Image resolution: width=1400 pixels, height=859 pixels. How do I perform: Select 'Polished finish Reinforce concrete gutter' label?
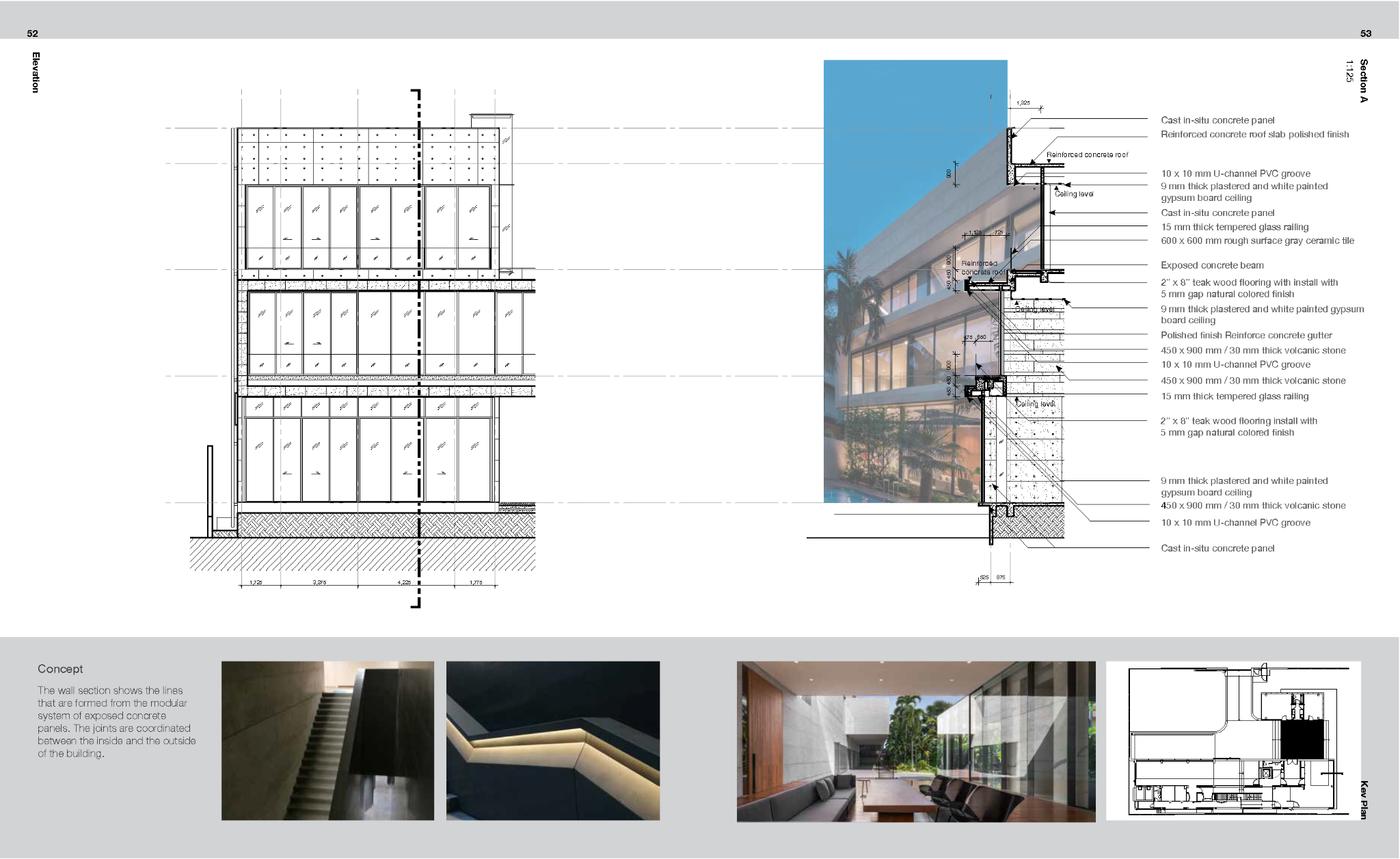coord(1246,335)
